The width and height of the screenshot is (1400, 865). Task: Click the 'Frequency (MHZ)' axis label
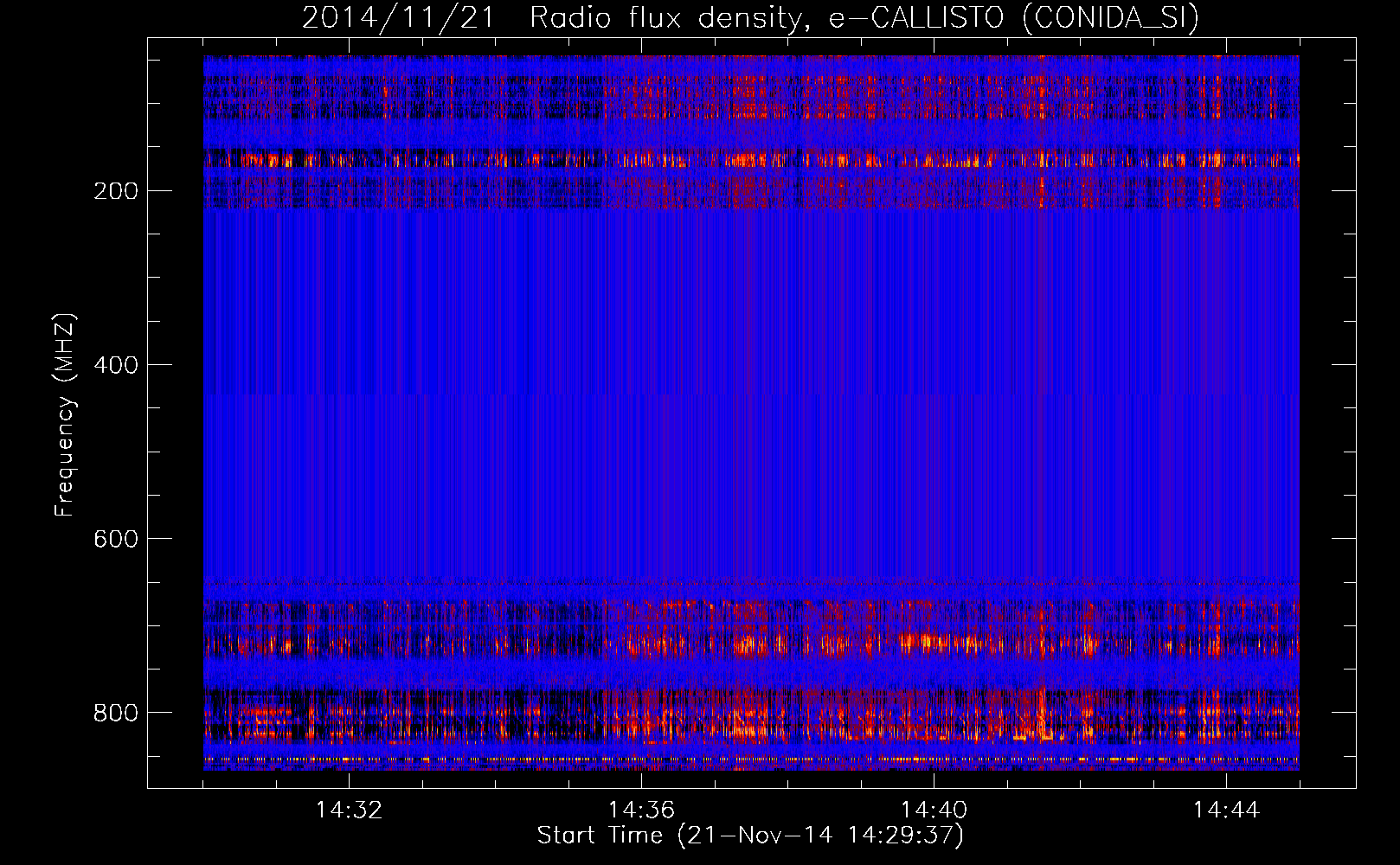65,415
